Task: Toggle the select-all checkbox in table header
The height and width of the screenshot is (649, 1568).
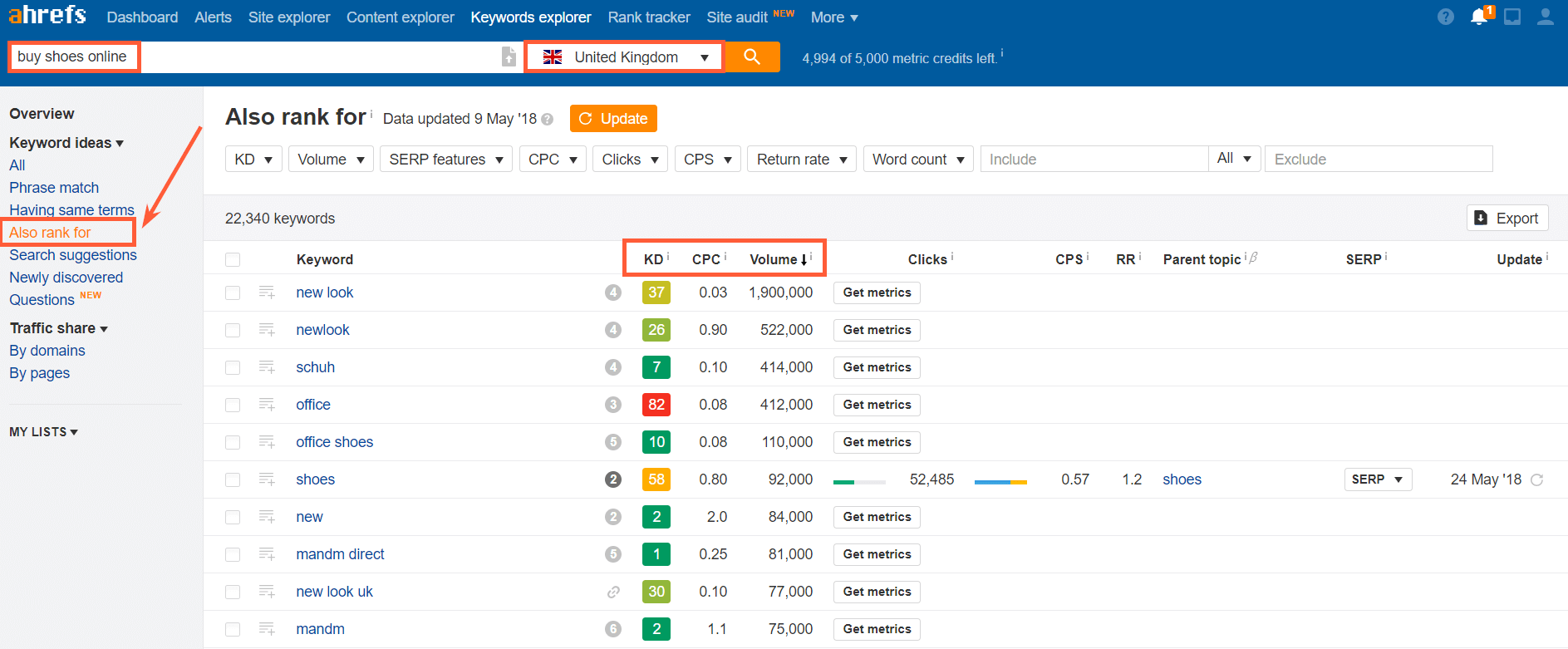Action: 233,260
